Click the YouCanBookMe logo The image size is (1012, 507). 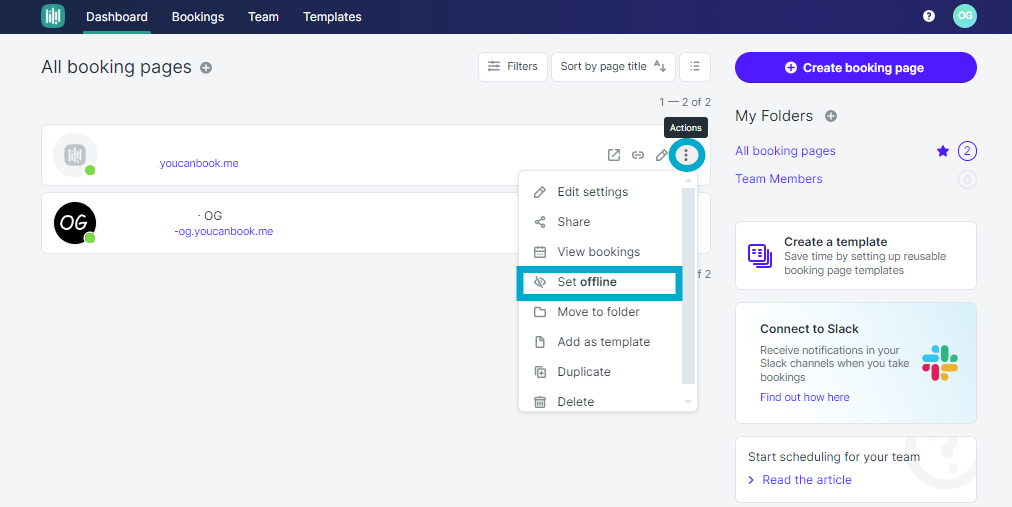53,16
